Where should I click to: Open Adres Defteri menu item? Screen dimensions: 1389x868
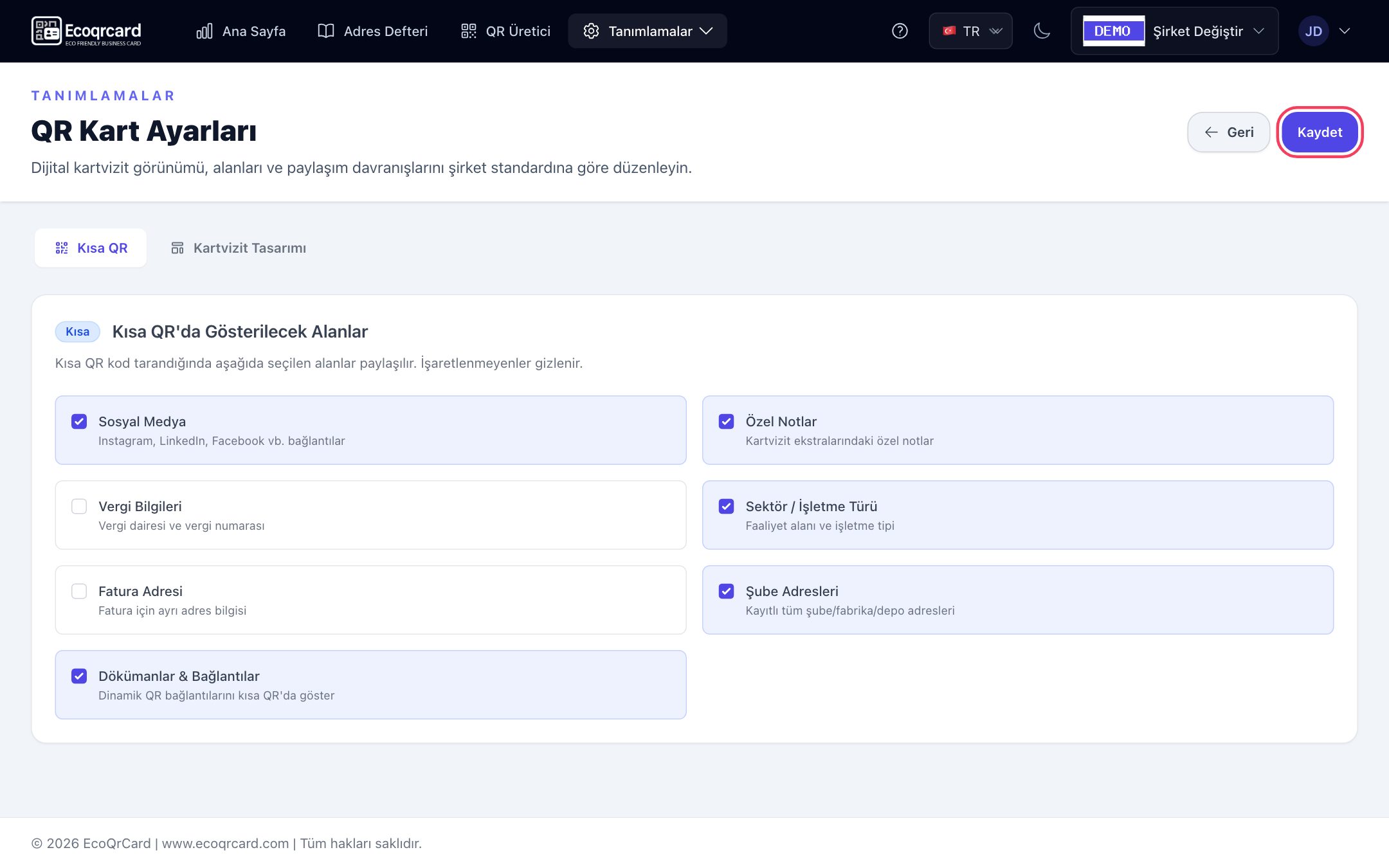pyautogui.click(x=373, y=31)
